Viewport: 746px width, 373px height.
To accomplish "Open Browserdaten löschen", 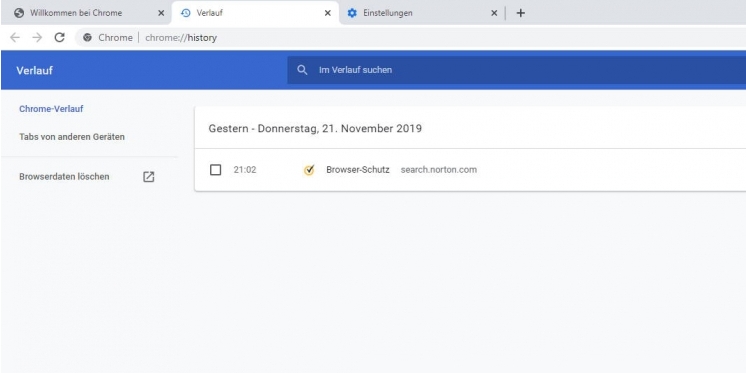I will [x=64, y=177].
